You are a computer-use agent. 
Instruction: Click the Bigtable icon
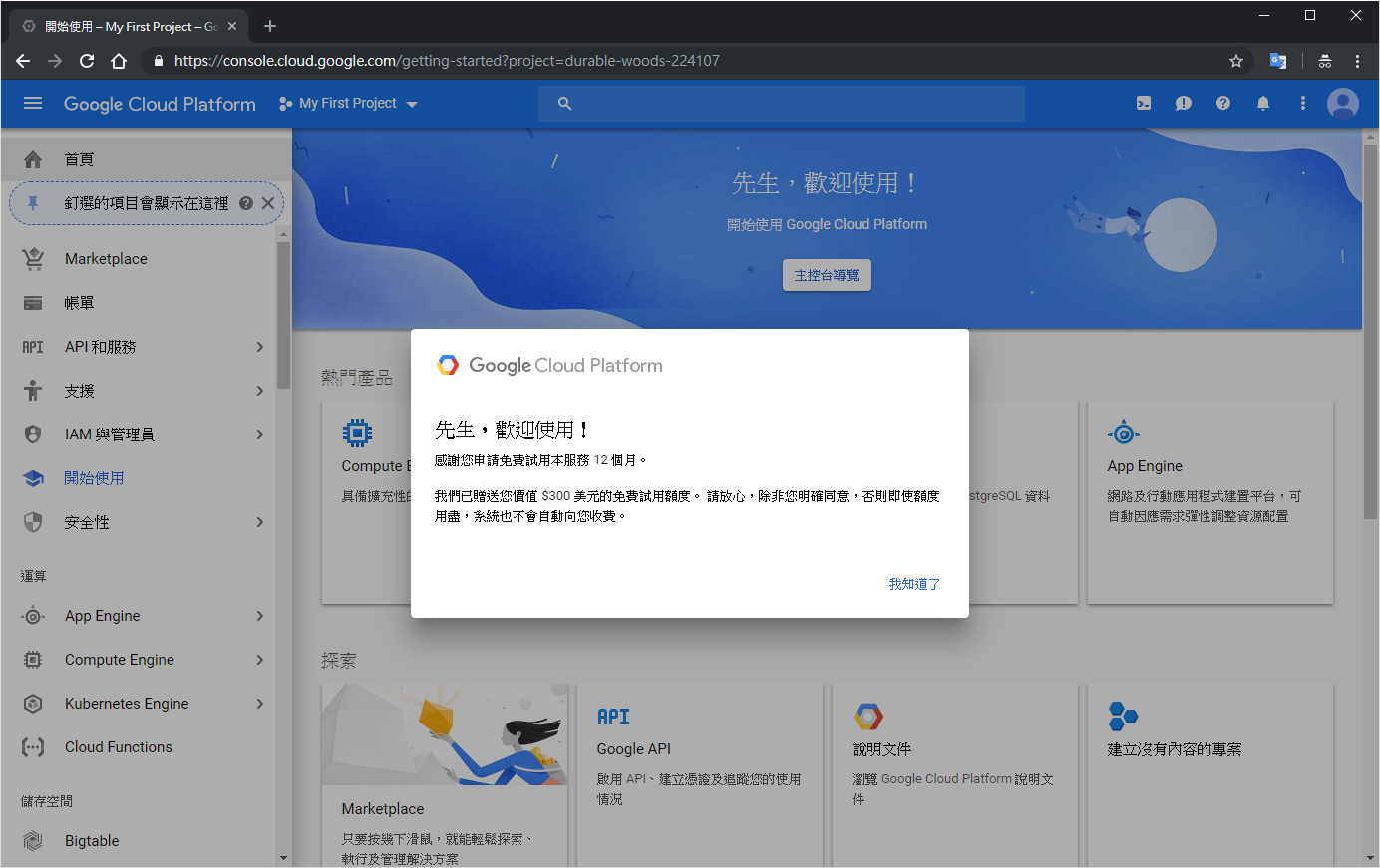click(x=33, y=841)
